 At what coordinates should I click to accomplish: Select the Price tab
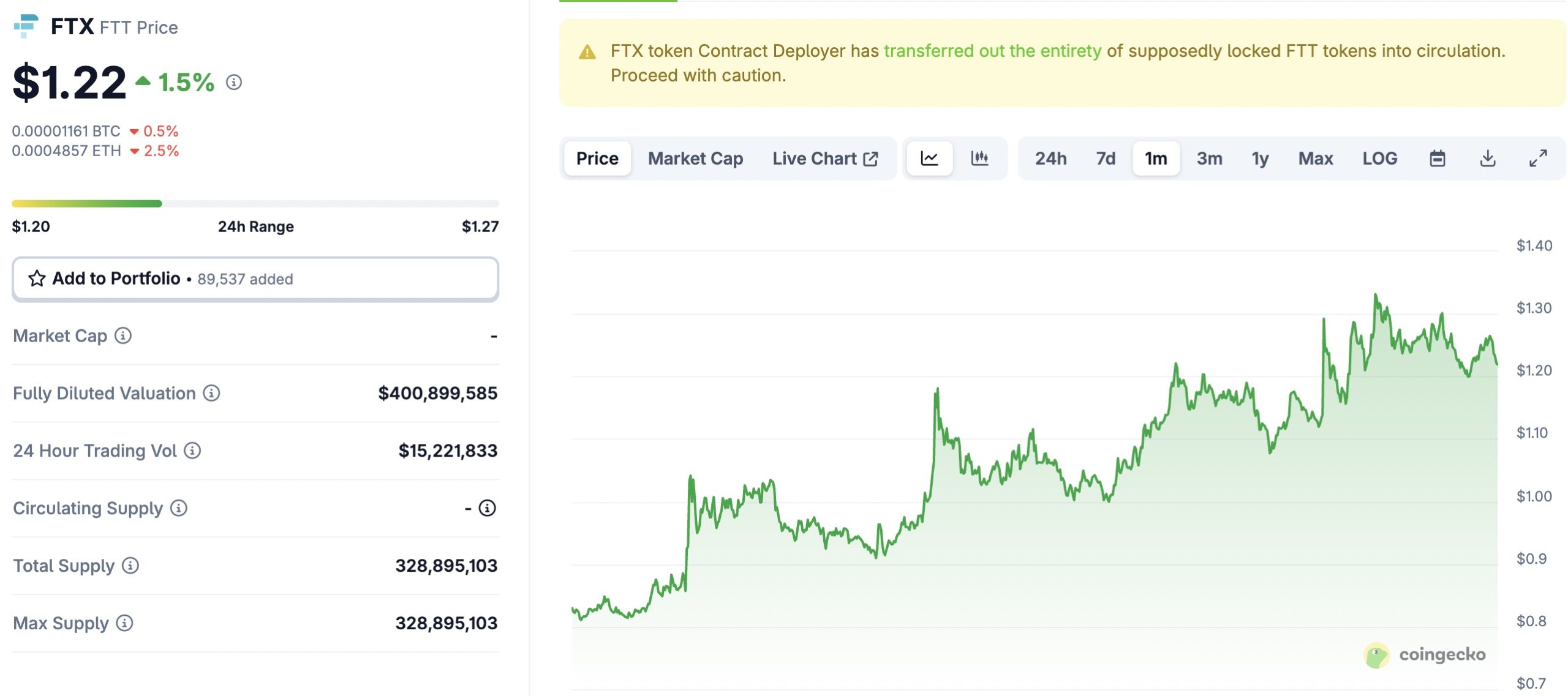tap(597, 158)
